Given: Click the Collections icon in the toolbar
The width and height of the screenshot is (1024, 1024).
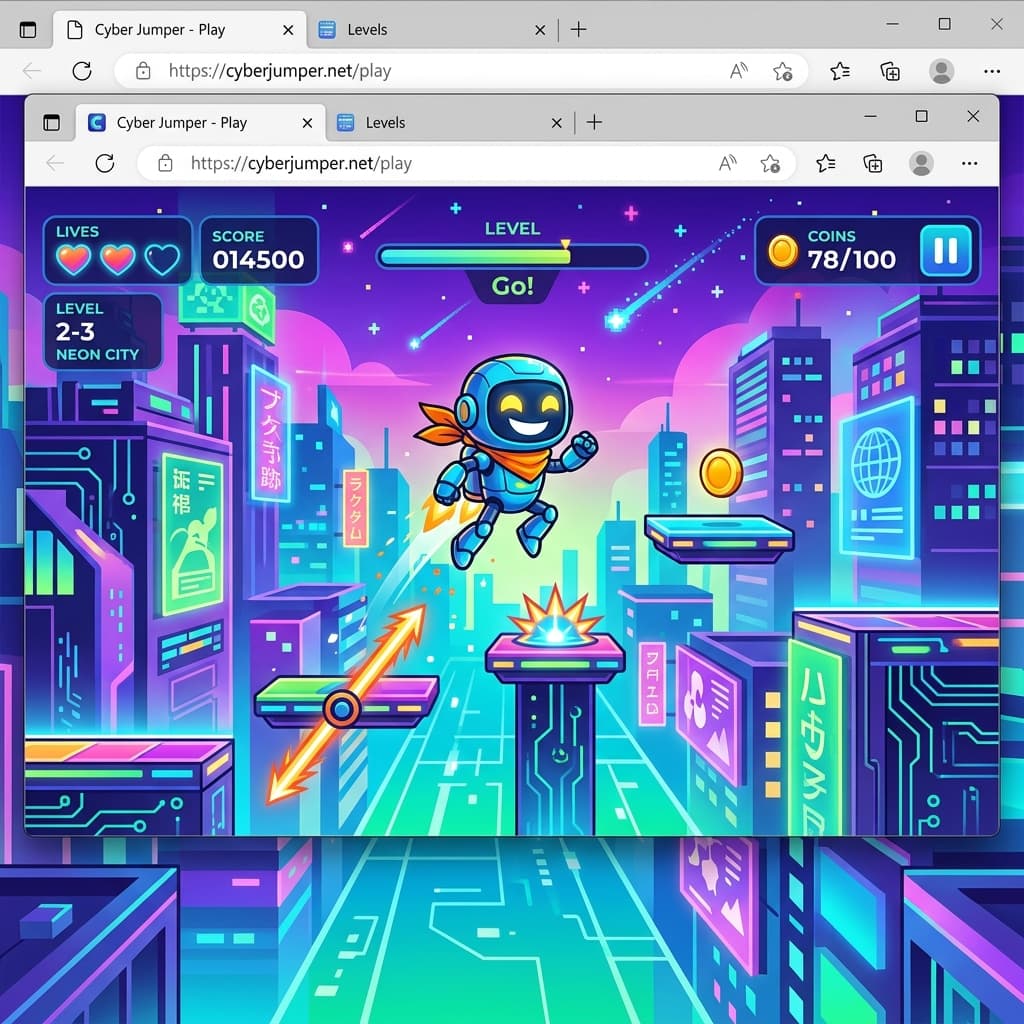Looking at the screenshot, I should [872, 163].
